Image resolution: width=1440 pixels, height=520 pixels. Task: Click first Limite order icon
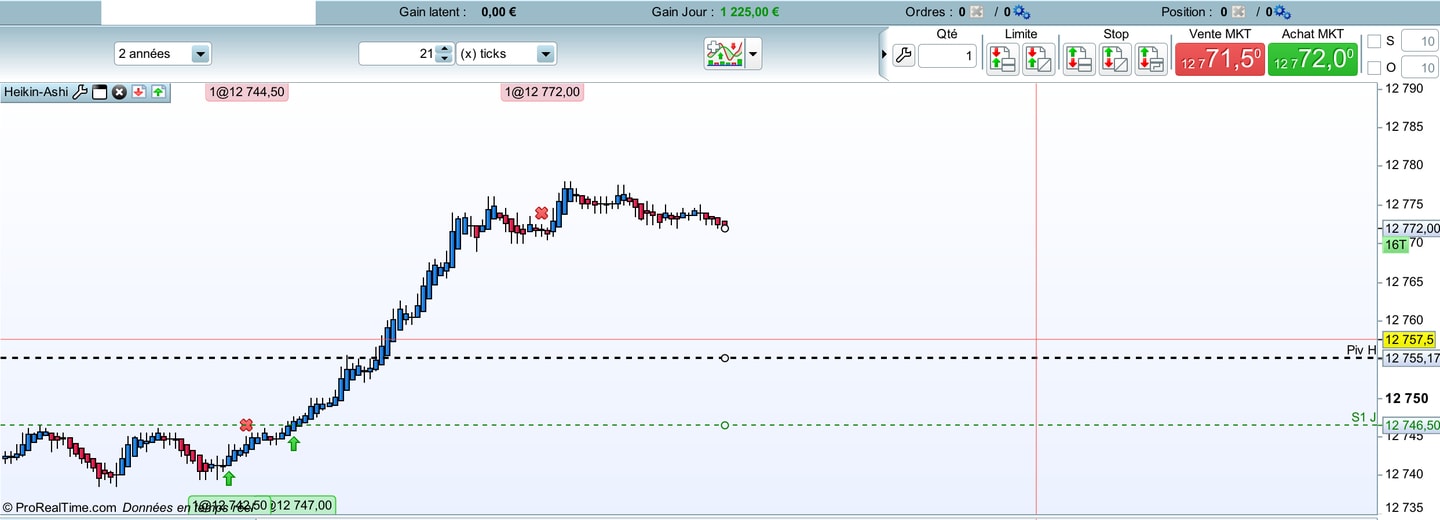(1003, 59)
